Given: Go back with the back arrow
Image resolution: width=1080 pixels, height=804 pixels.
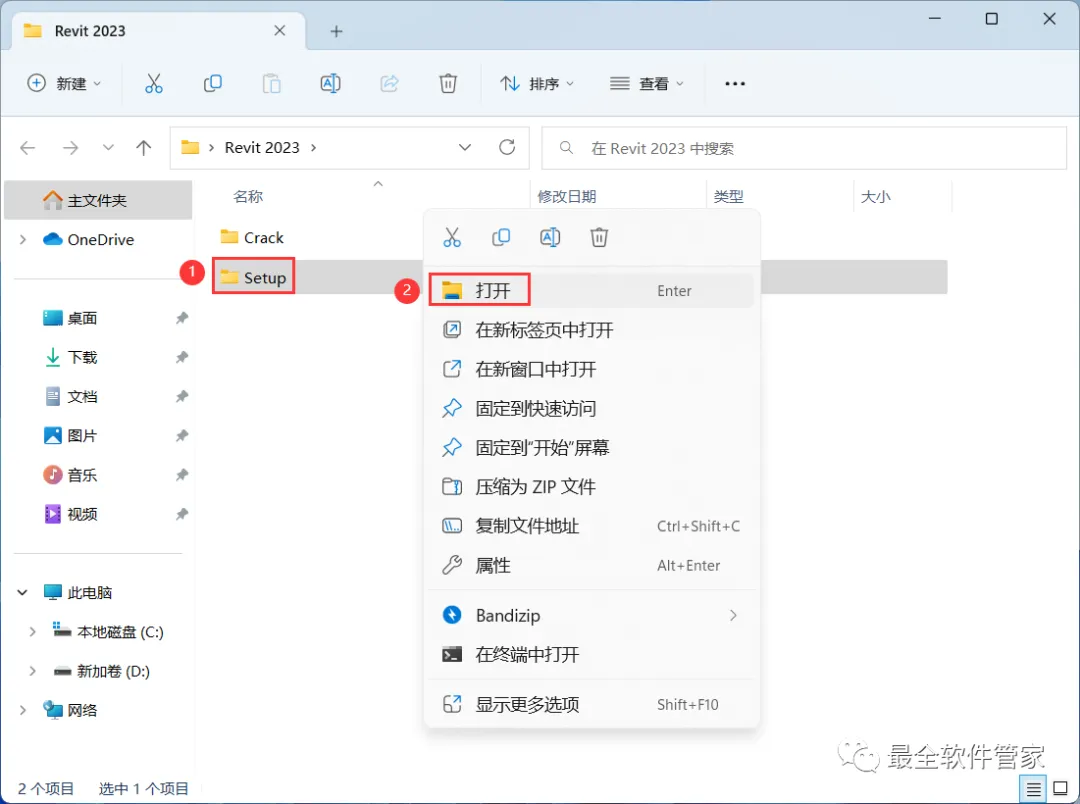Looking at the screenshot, I should [28, 147].
